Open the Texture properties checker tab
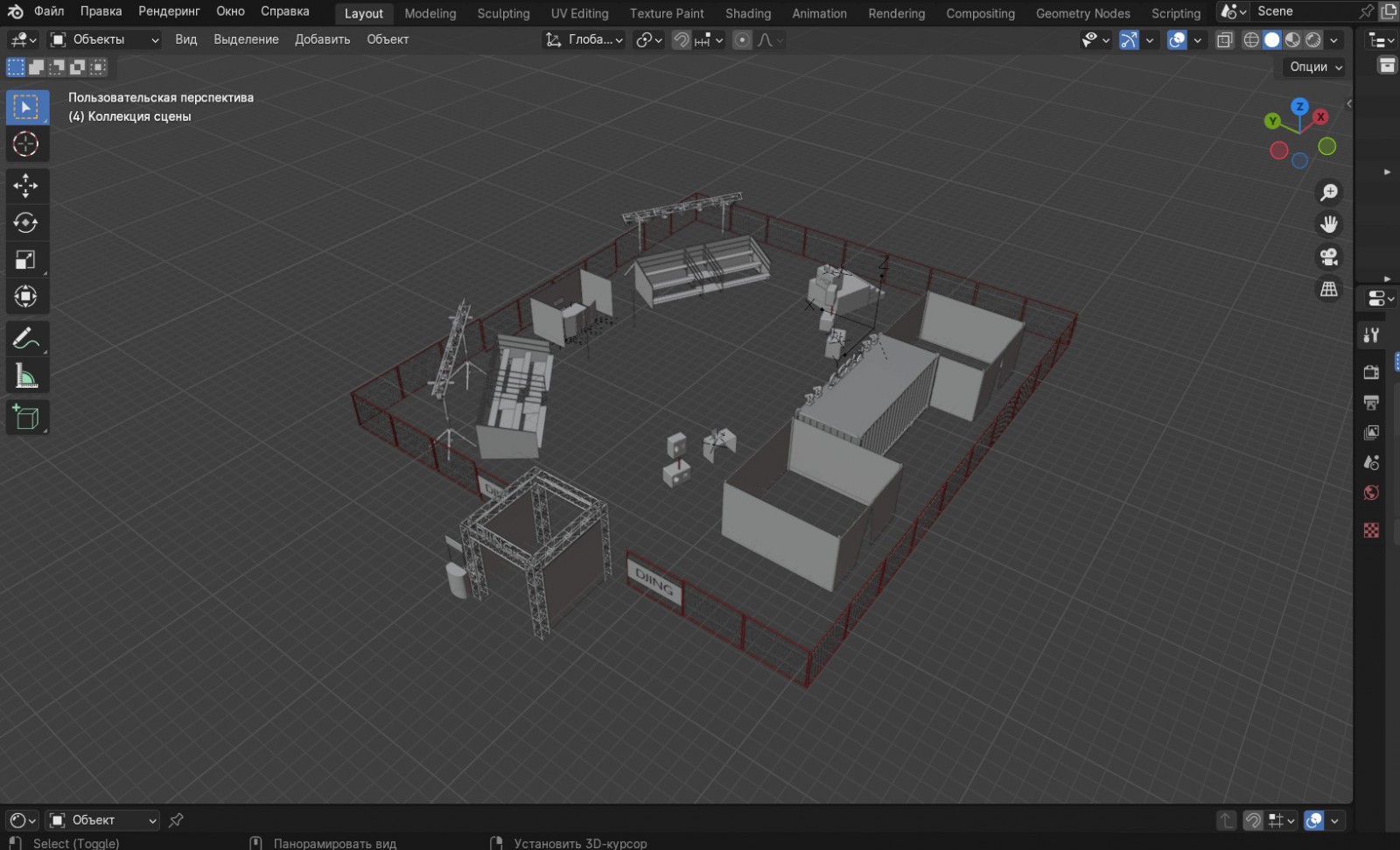 tap(1371, 530)
